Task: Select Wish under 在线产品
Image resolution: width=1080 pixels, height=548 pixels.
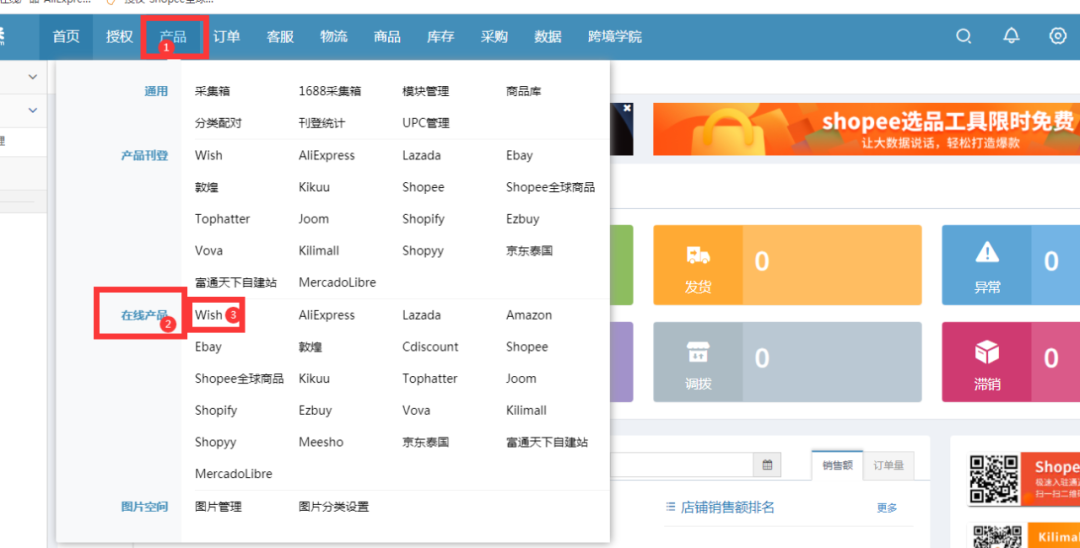Action: (x=209, y=315)
